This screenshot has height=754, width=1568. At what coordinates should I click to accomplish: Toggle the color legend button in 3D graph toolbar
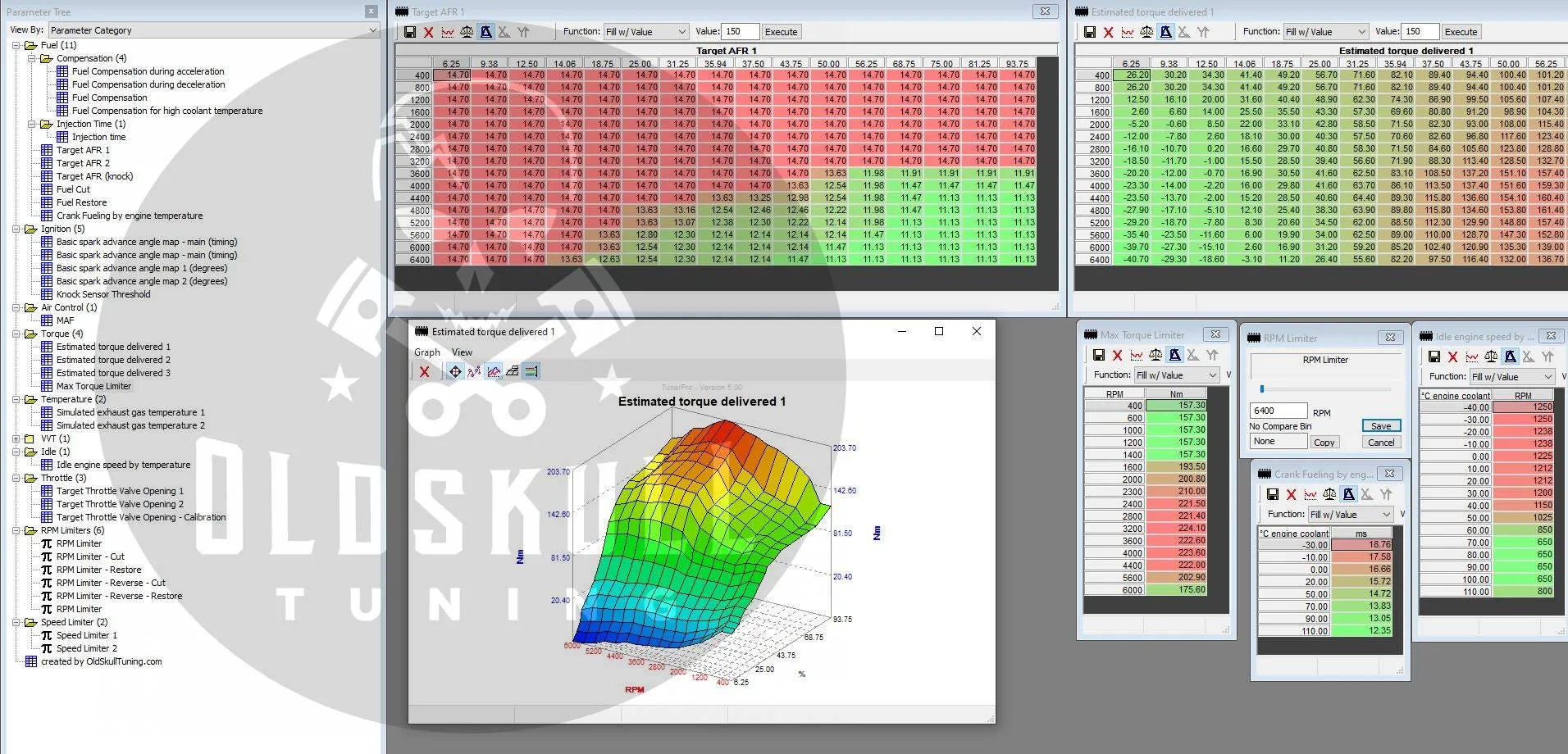point(531,371)
